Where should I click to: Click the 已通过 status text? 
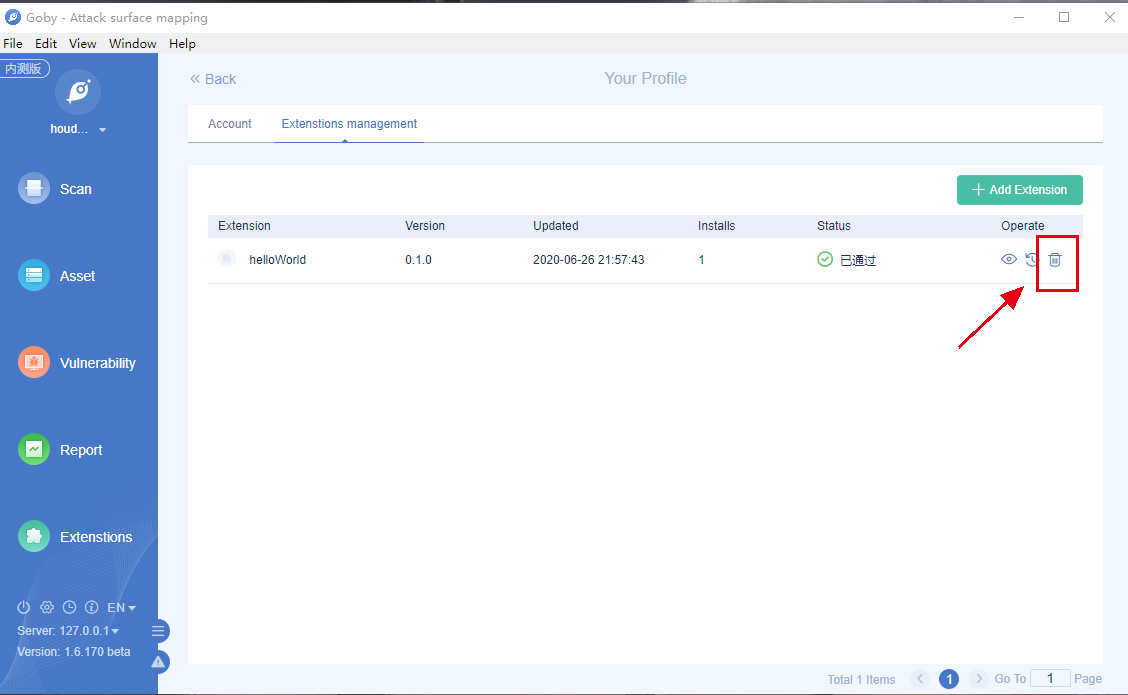pyautogui.click(x=858, y=260)
